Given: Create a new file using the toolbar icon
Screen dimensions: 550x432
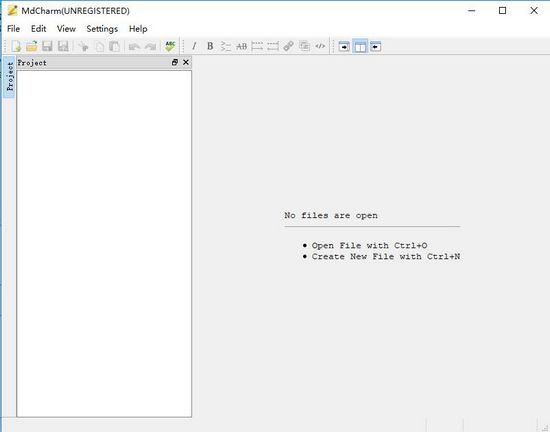Looking at the screenshot, I should [x=16, y=46].
